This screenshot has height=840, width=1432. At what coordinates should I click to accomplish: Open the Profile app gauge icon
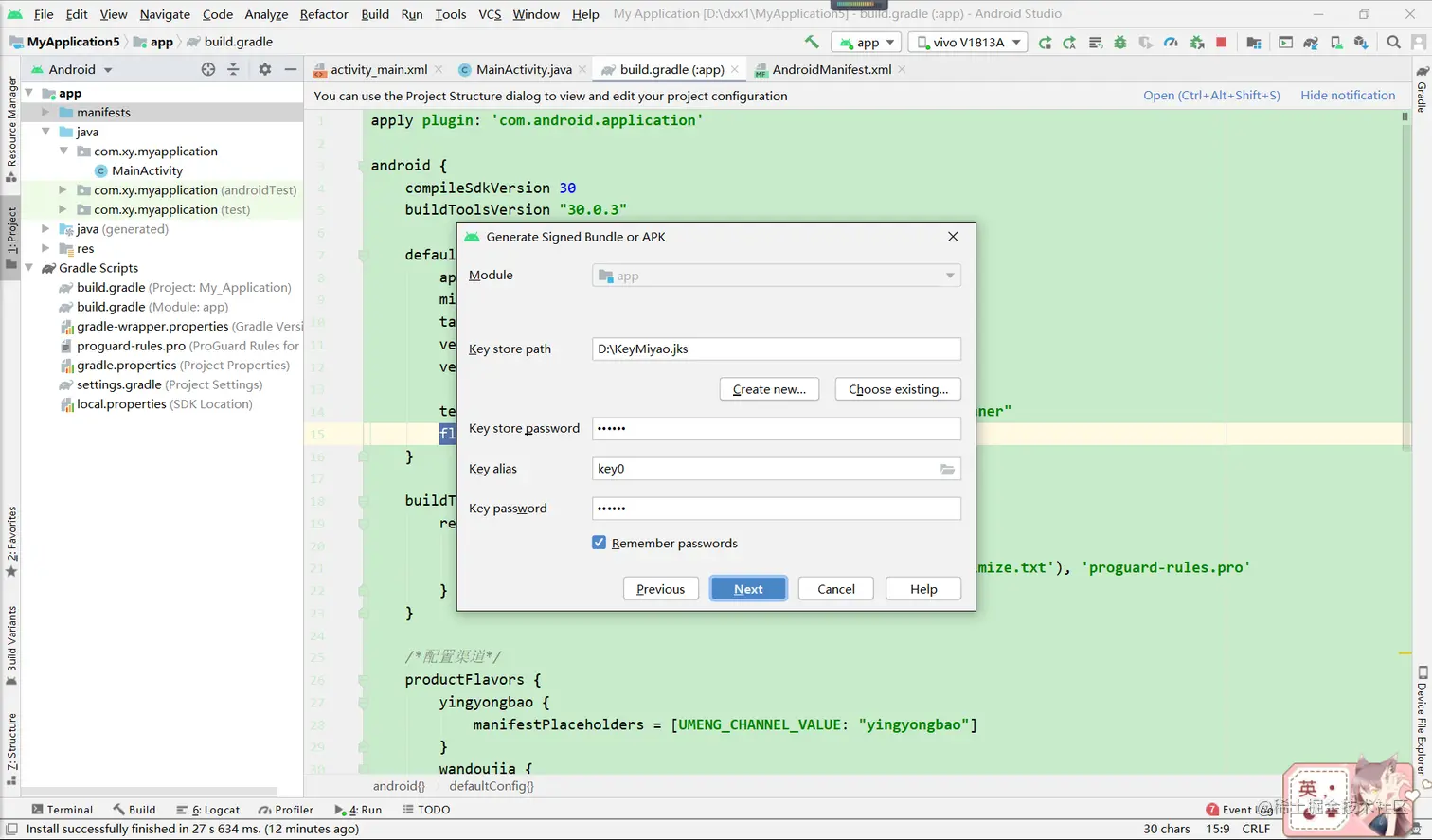point(1172,42)
